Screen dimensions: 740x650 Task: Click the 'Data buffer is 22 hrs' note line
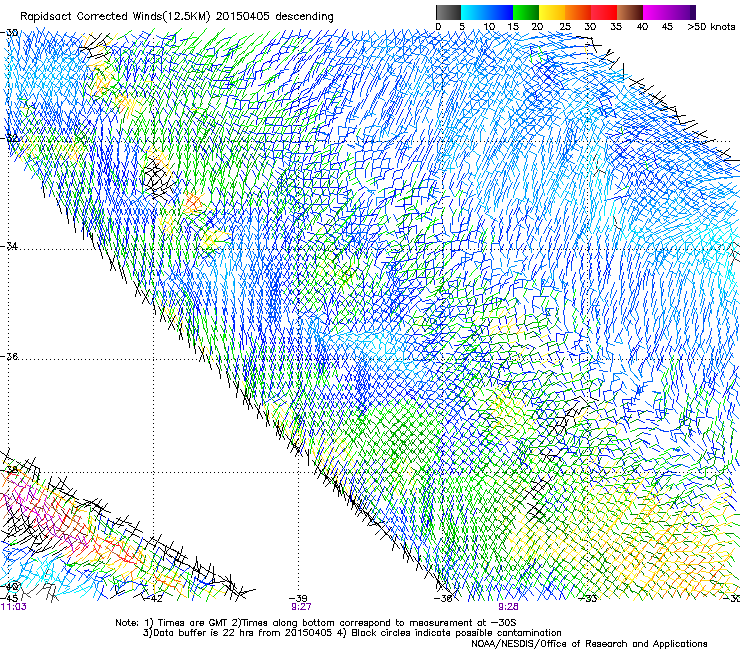(x=352, y=633)
